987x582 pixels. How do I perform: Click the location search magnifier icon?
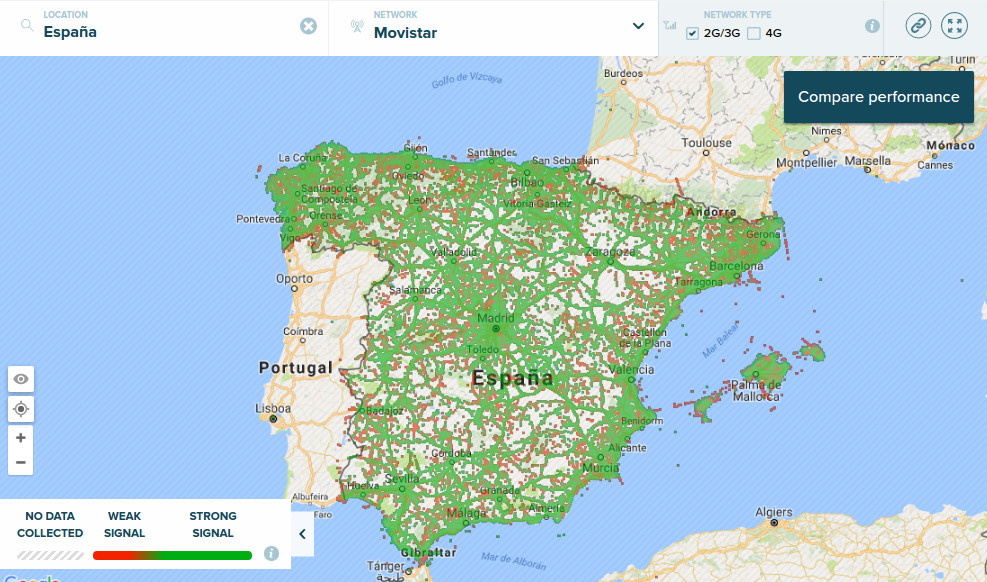tap(27, 25)
